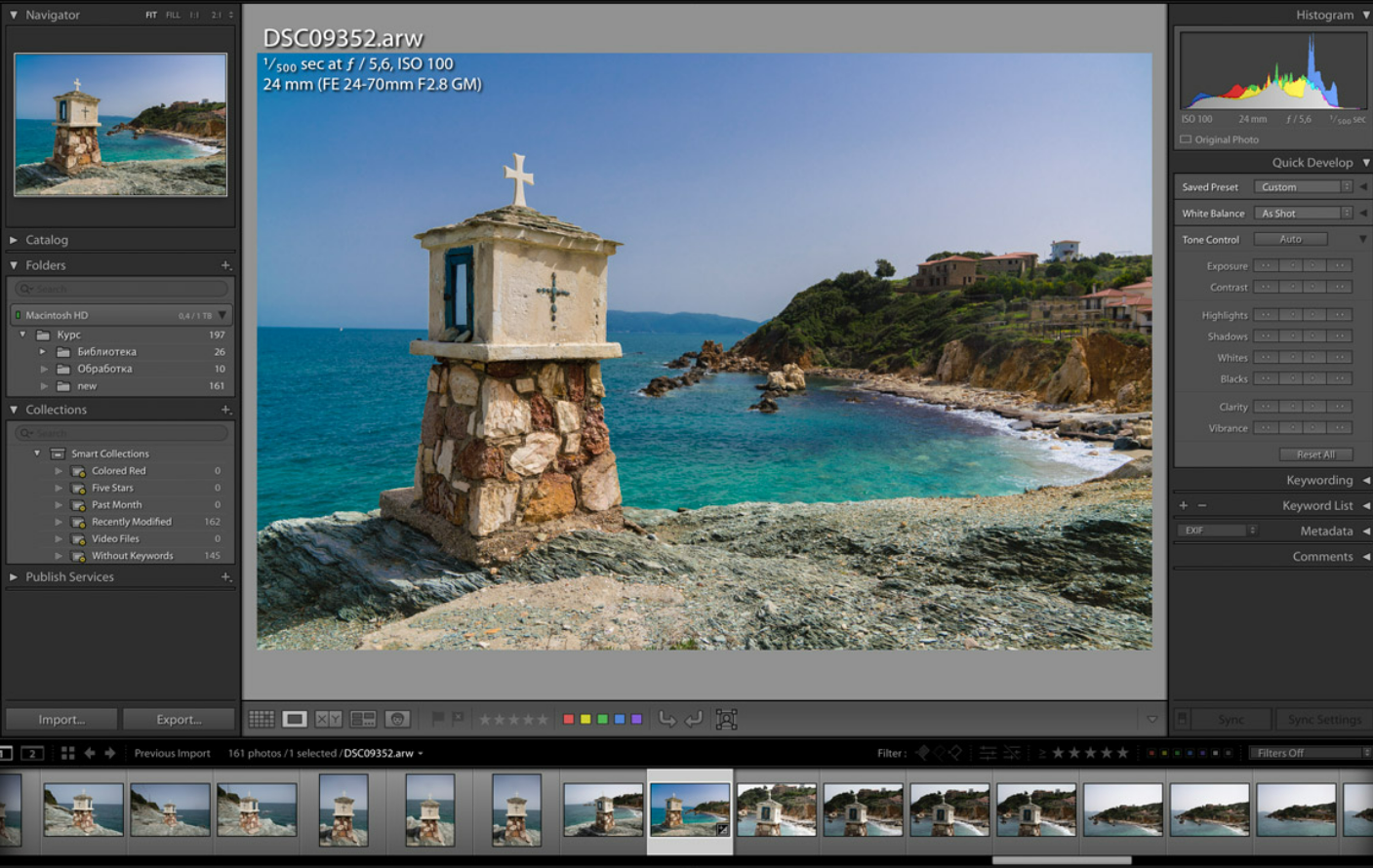Click the Import... button

[x=61, y=719]
